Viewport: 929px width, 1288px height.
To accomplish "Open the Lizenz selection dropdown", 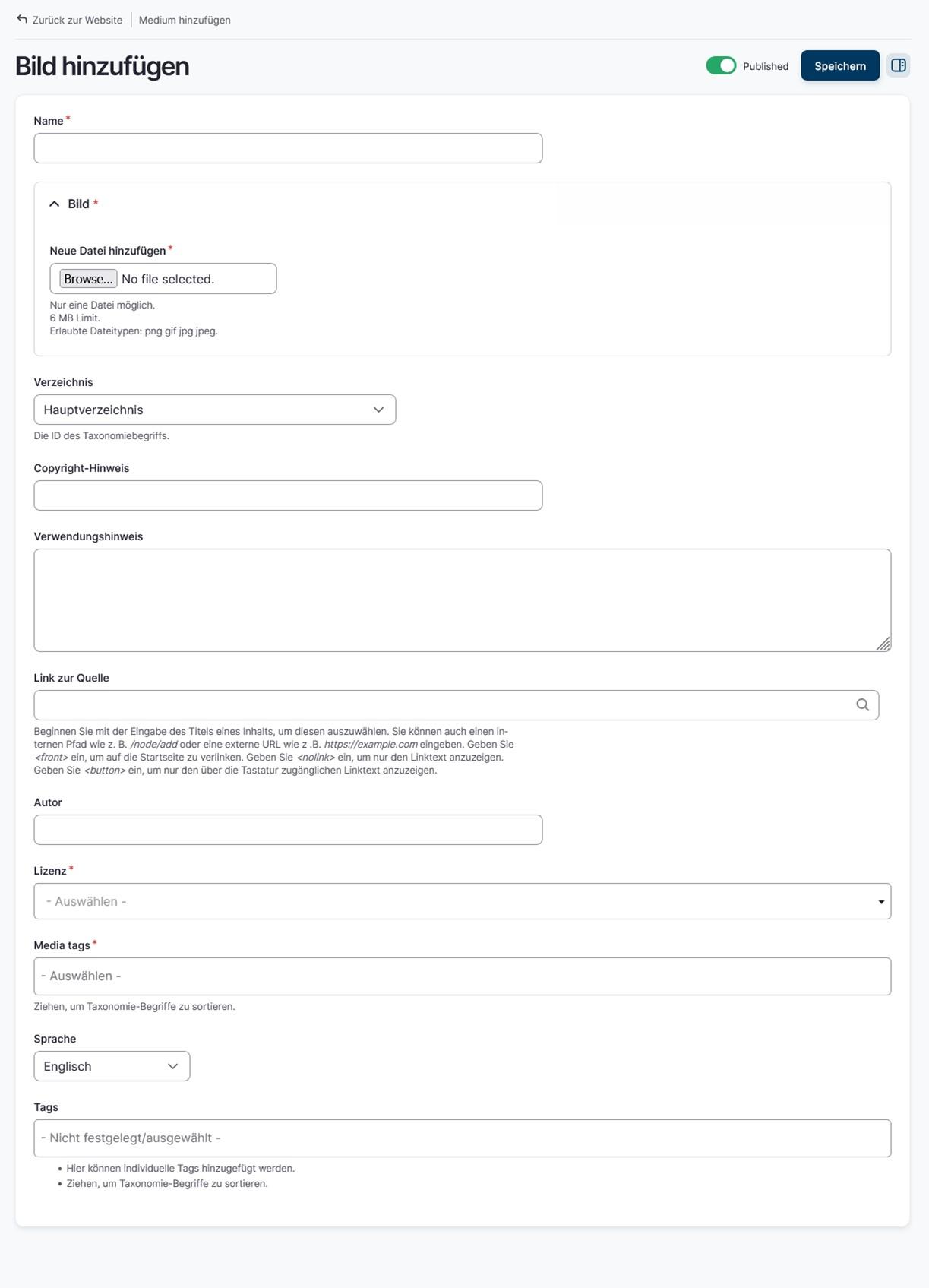I will click(x=462, y=901).
